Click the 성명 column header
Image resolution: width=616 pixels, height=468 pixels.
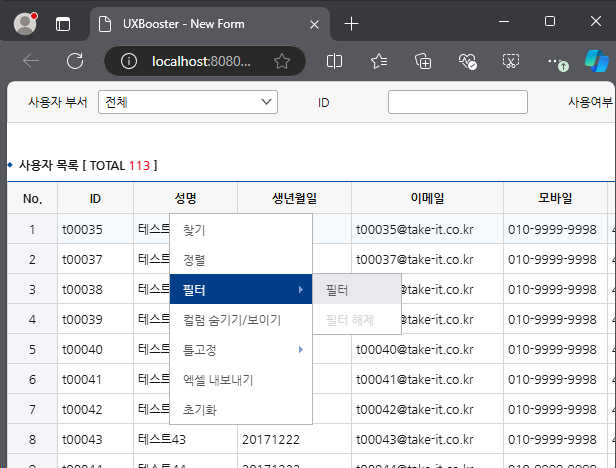tap(185, 198)
